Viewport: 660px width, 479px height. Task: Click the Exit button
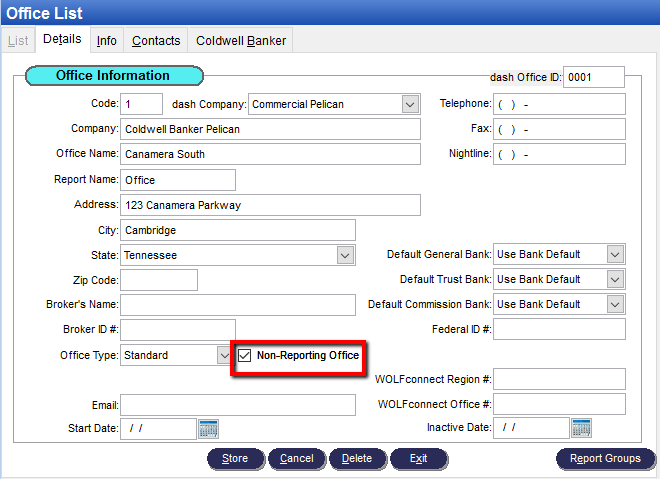418,459
